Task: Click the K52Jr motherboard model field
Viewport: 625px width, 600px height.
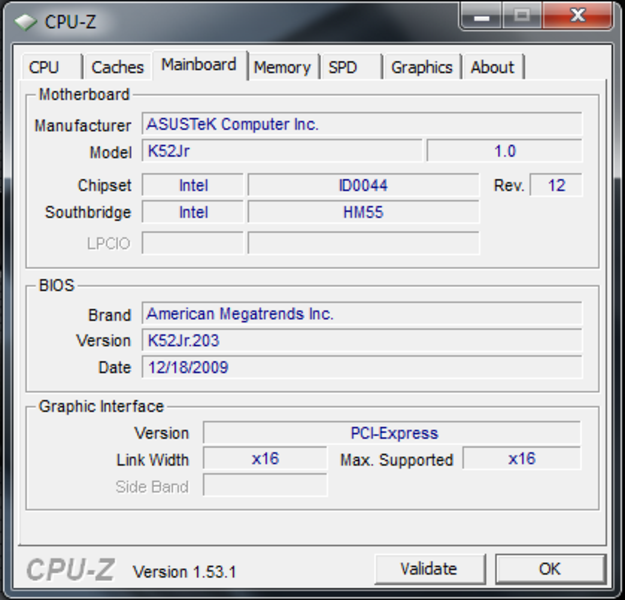Action: [x=281, y=152]
